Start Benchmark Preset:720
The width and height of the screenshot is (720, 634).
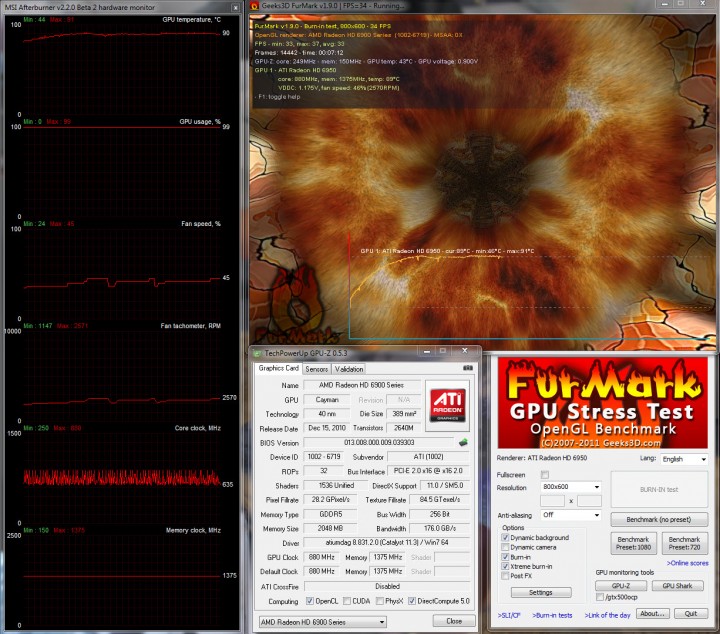click(x=685, y=543)
